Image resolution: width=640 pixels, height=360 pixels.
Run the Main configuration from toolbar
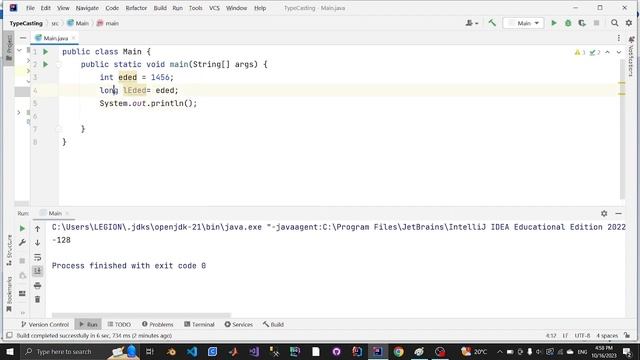554,23
